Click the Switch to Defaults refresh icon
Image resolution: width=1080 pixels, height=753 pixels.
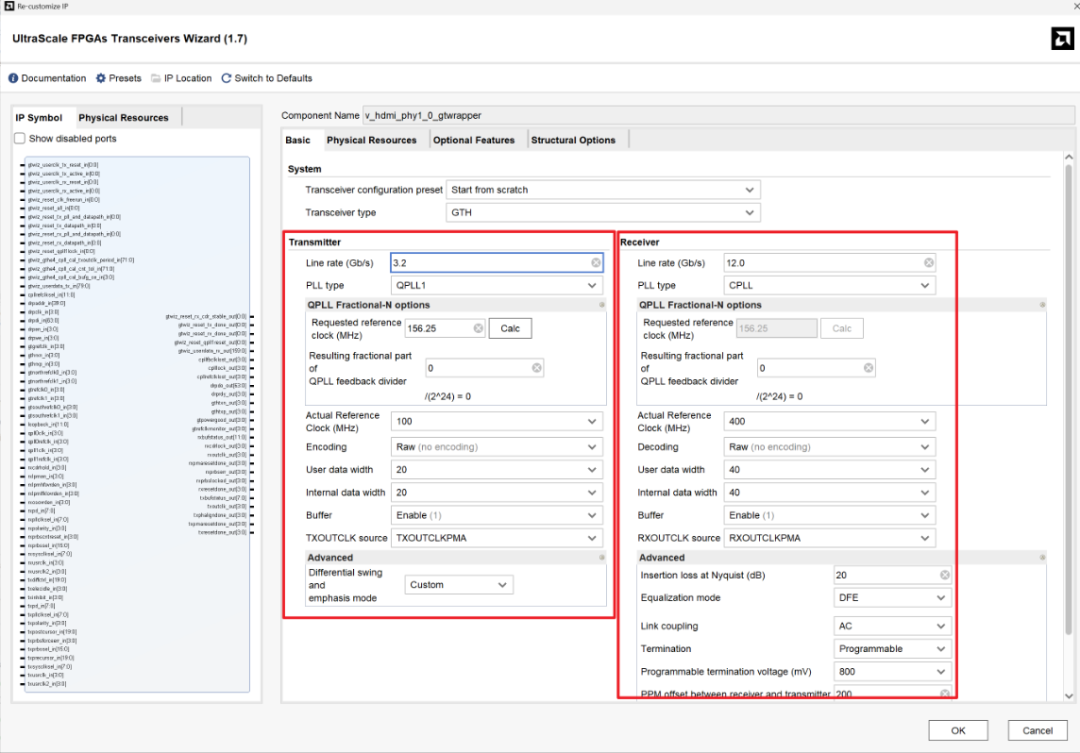[227, 78]
